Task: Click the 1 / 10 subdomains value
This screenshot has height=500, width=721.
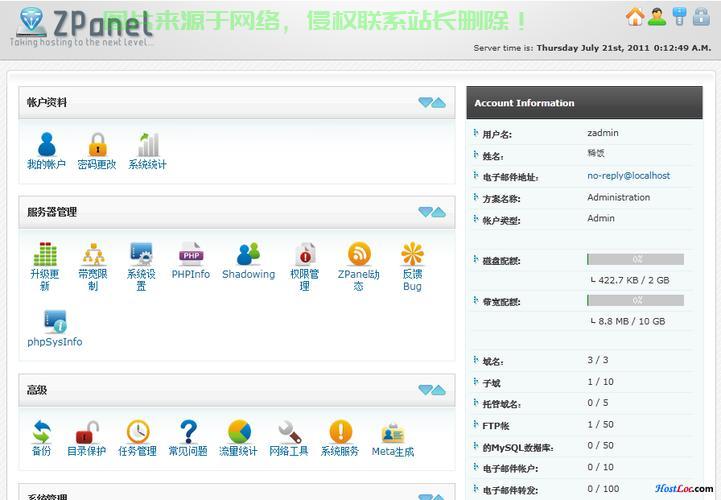Action: [601, 382]
